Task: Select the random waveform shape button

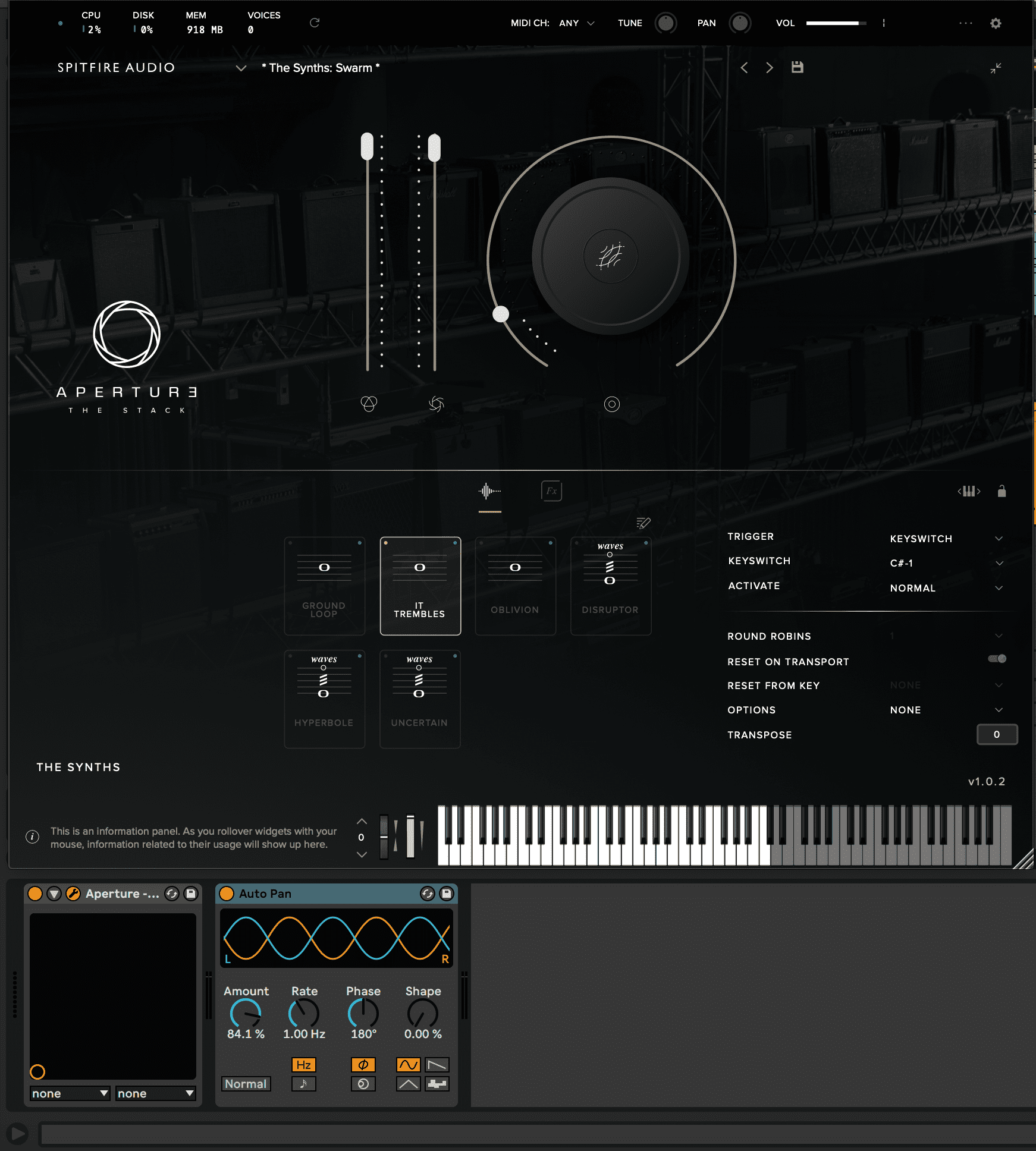Action: coord(437,1084)
